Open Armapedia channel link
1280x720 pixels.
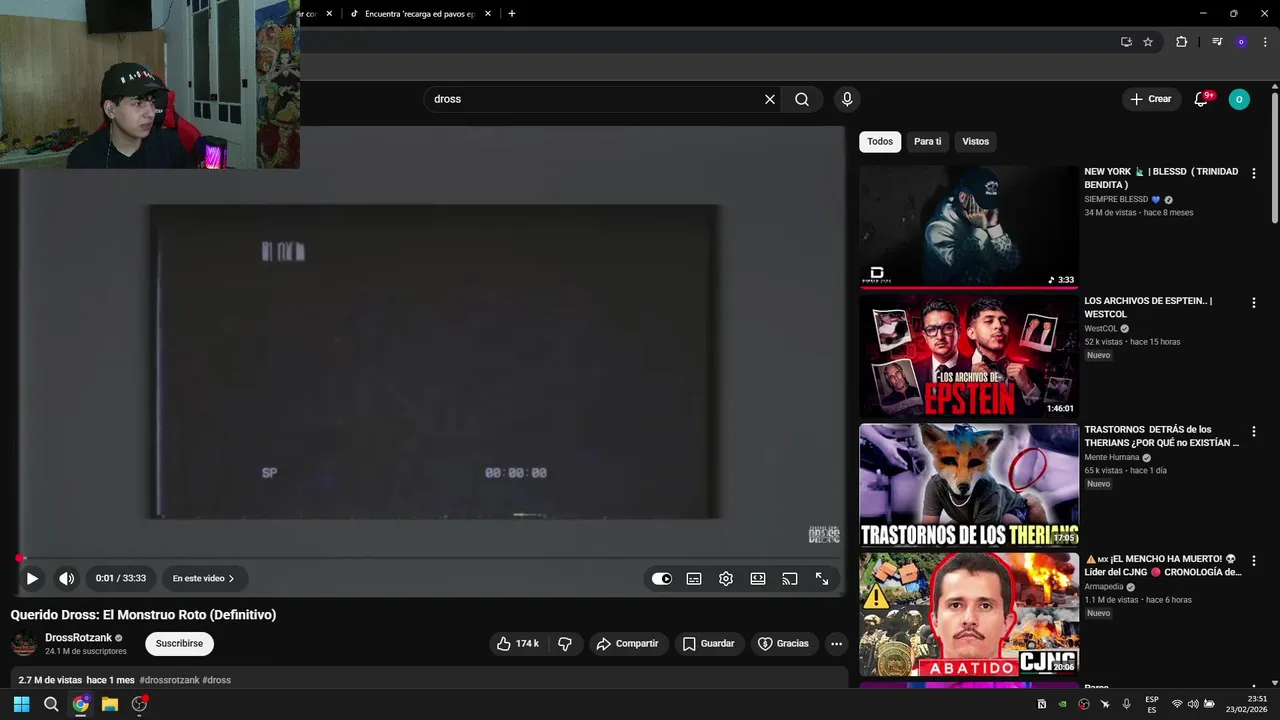[1104, 586]
